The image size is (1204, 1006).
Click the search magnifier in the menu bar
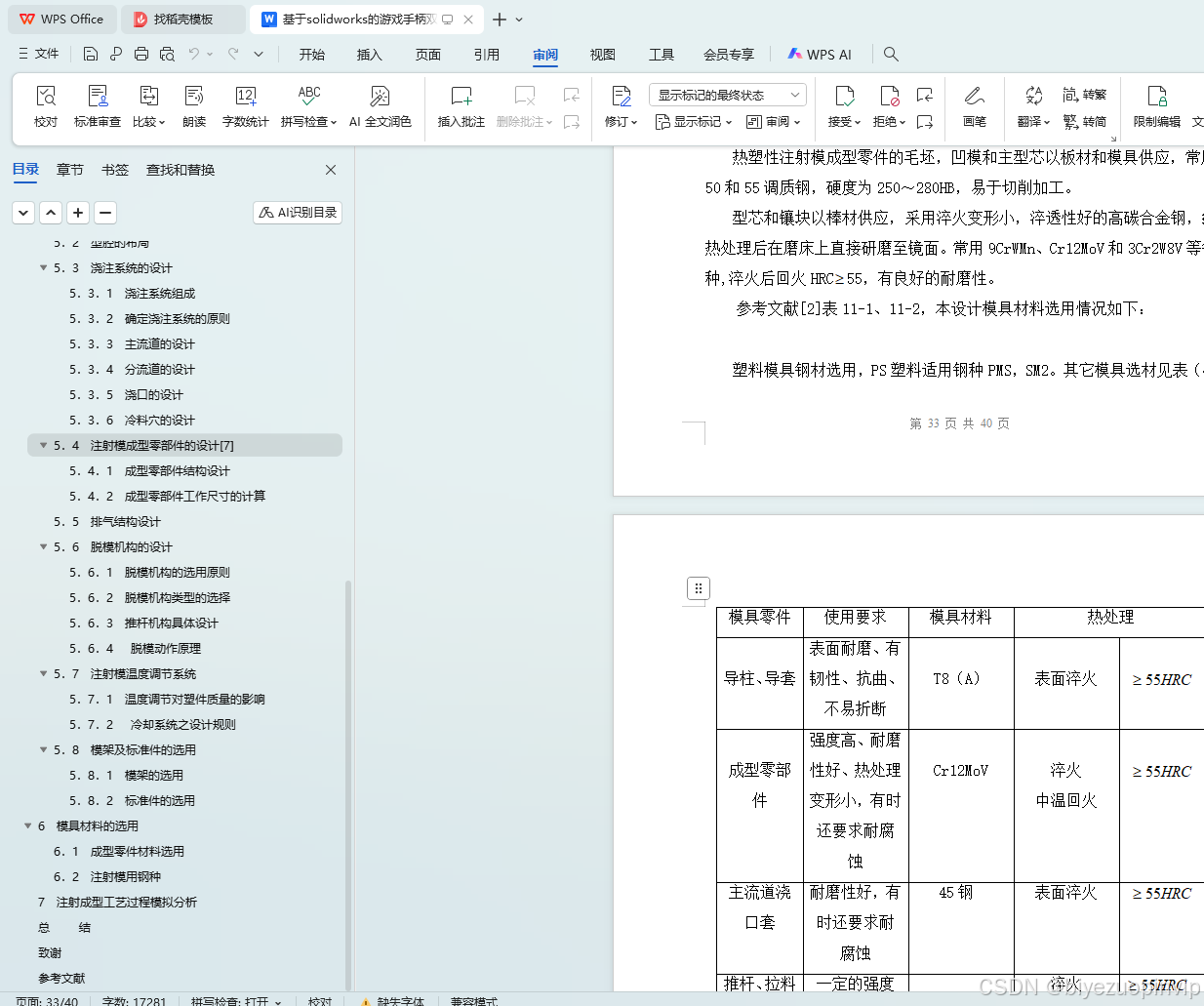891,55
